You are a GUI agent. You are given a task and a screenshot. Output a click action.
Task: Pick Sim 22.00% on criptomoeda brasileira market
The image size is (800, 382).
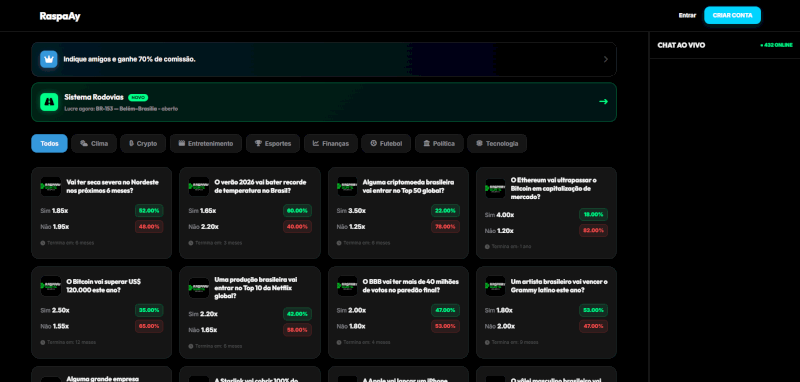click(445, 211)
